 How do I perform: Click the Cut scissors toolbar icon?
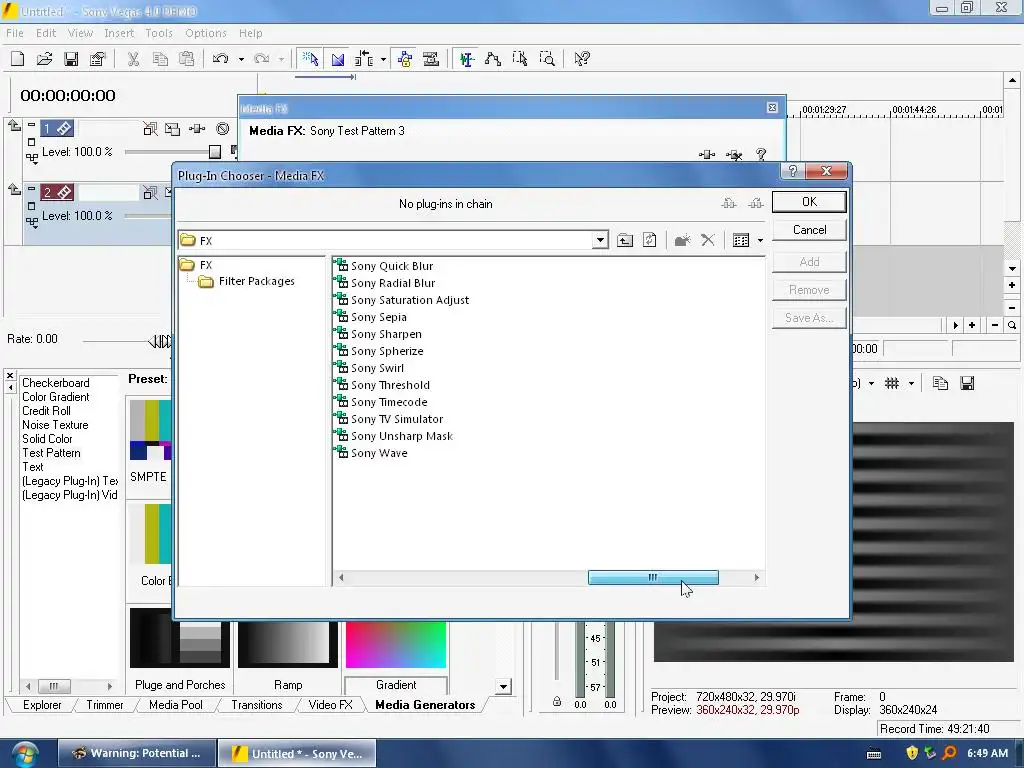coord(133,59)
